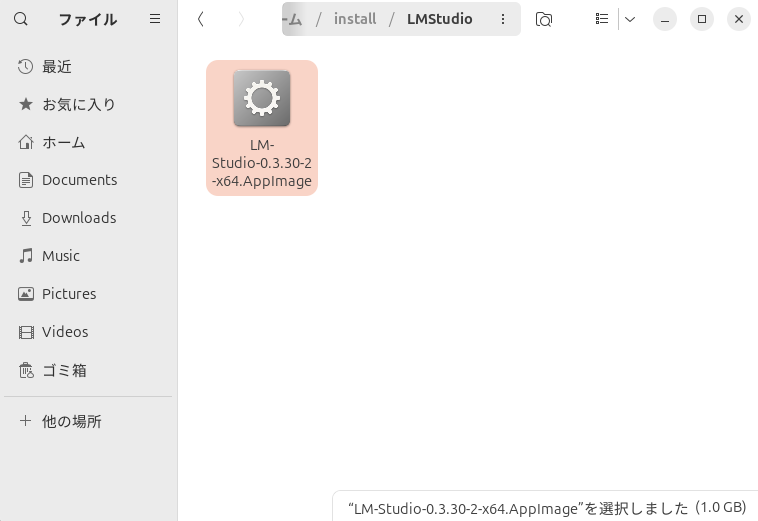Viewport: 758px width, 521px height.
Task: Click the Pictures icon in sidebar
Action: [26, 294]
